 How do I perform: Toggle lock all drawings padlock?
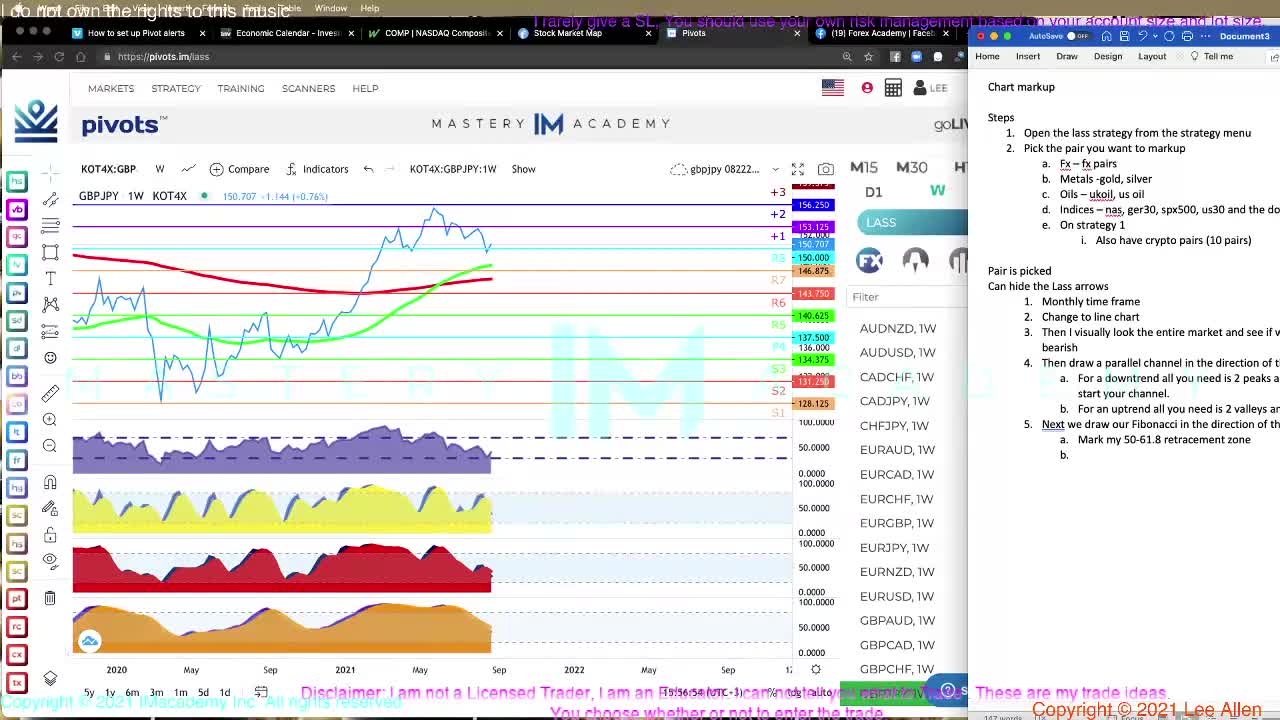coord(50,535)
